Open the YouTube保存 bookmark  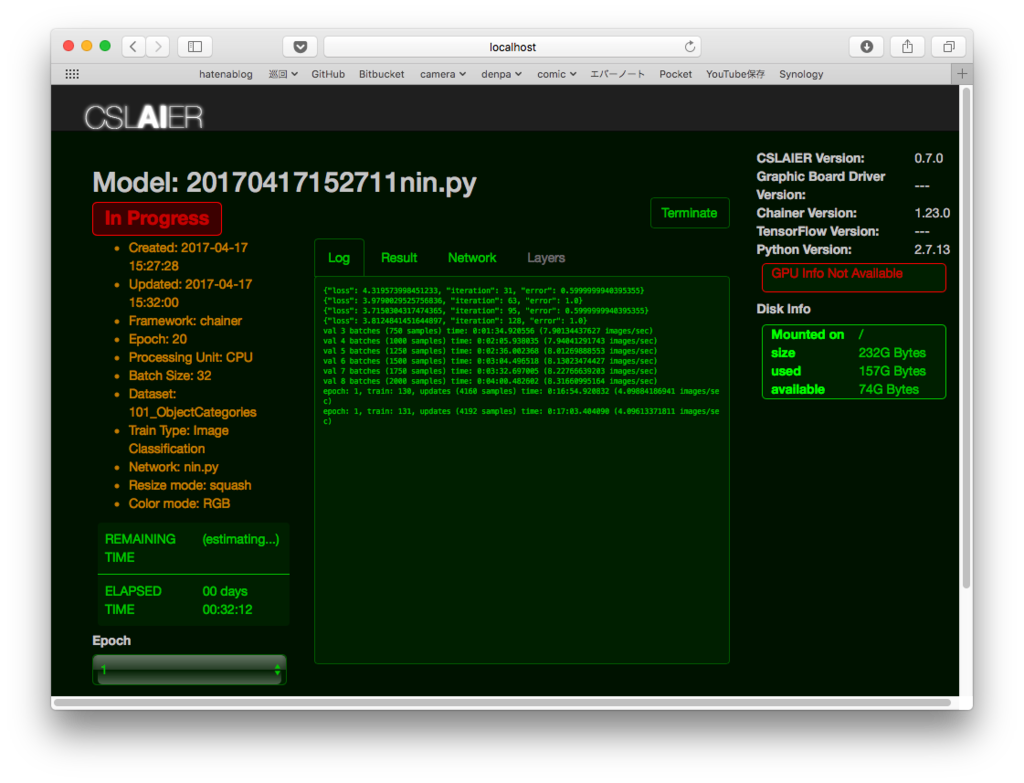[735, 74]
